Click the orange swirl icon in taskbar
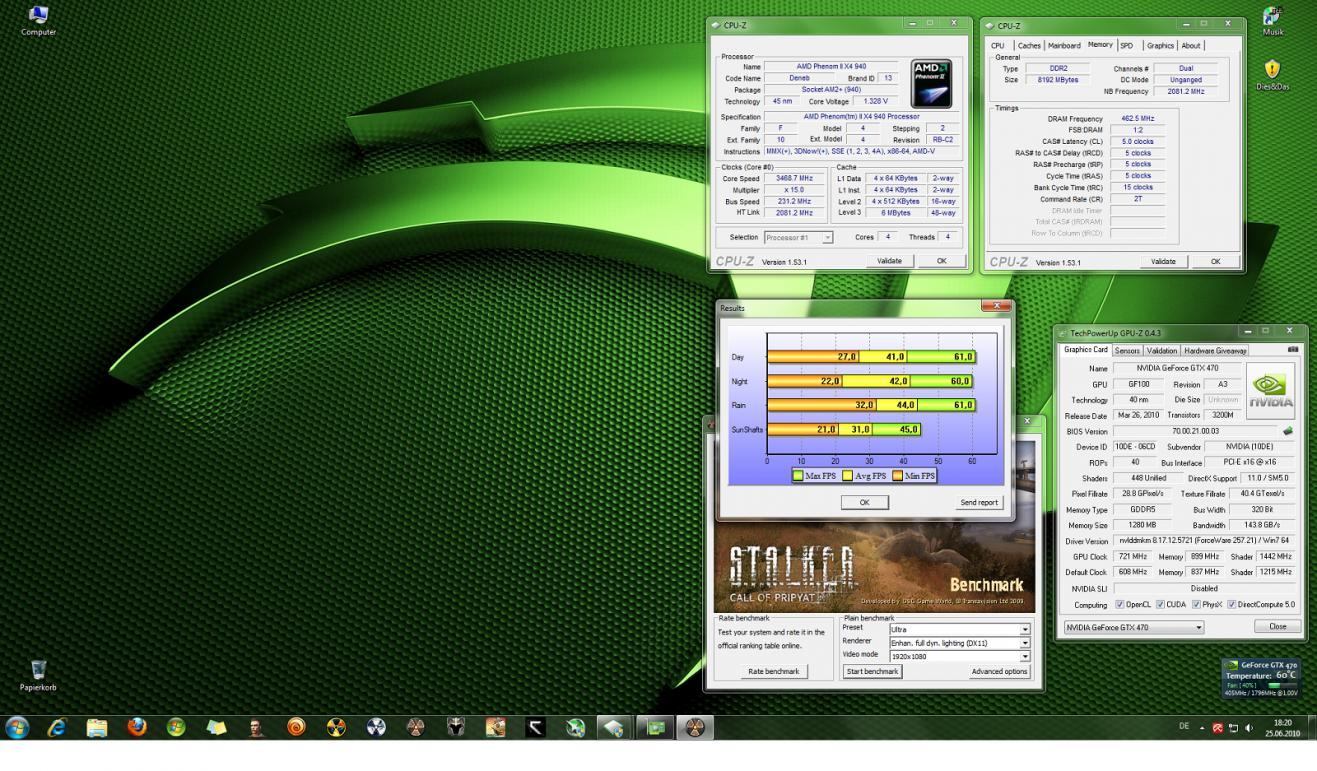 (x=296, y=728)
